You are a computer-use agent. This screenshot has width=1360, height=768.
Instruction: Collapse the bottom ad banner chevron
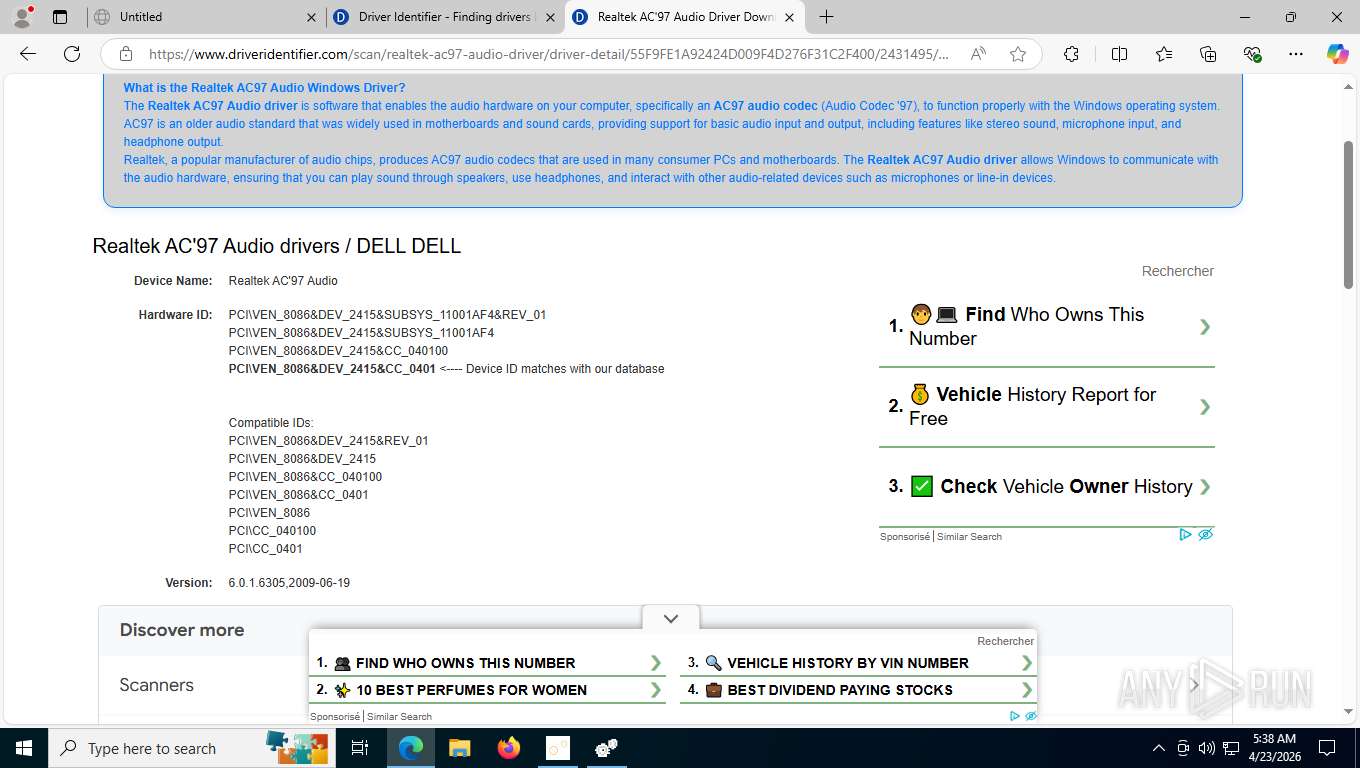click(671, 619)
